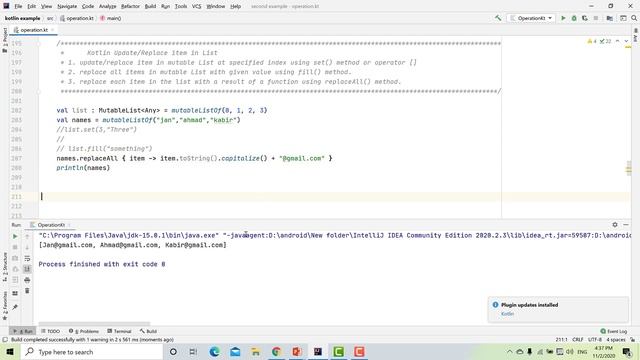Click the Build project hammer icon
Viewport: 640px width, 360px height.
[x=498, y=18]
